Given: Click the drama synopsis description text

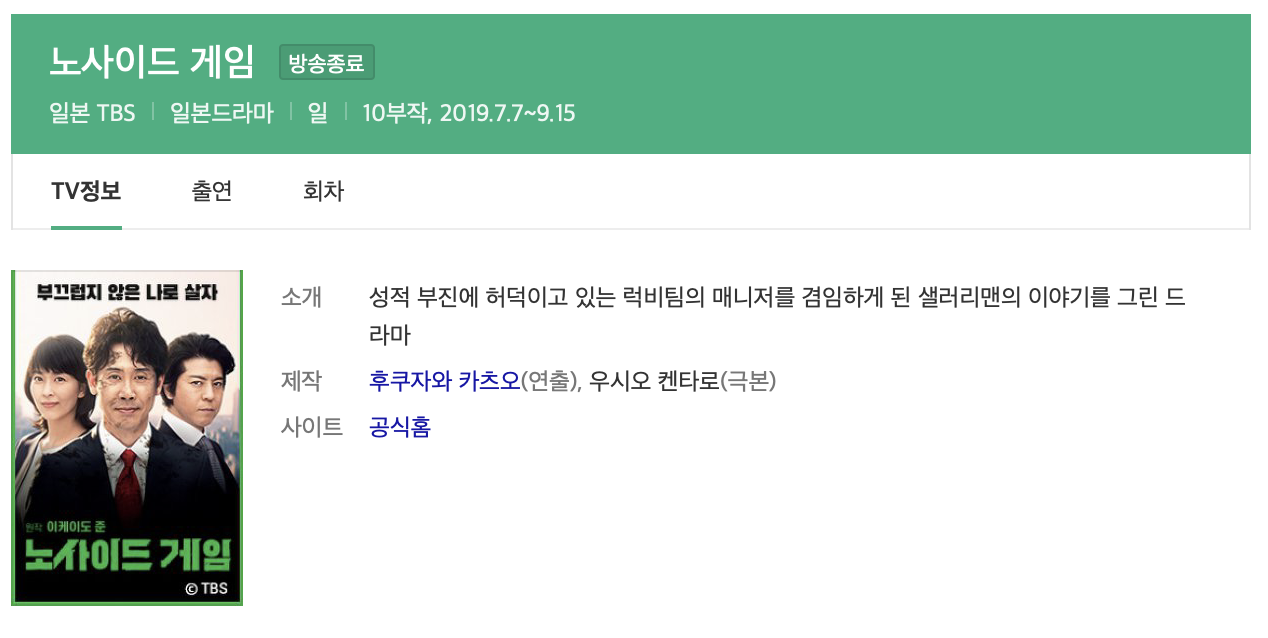Looking at the screenshot, I should tap(777, 316).
